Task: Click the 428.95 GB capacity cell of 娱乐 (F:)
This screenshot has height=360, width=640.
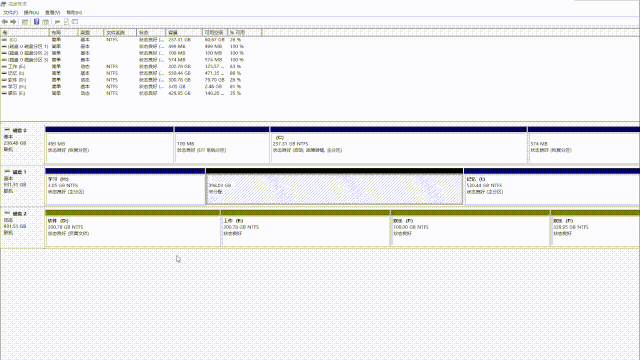Action: [x=180, y=93]
